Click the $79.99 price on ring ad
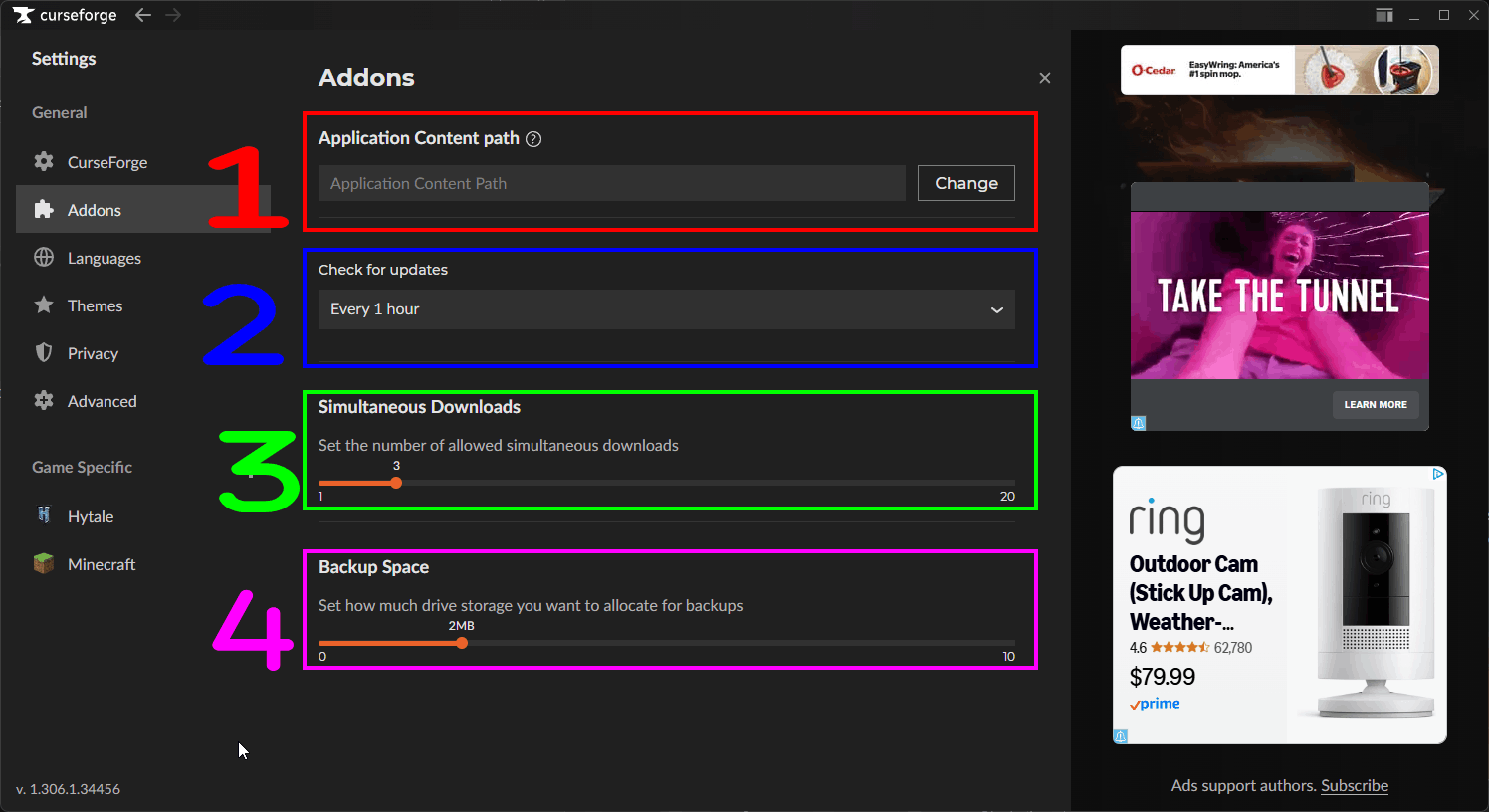This screenshot has width=1489, height=812. pos(1163,677)
